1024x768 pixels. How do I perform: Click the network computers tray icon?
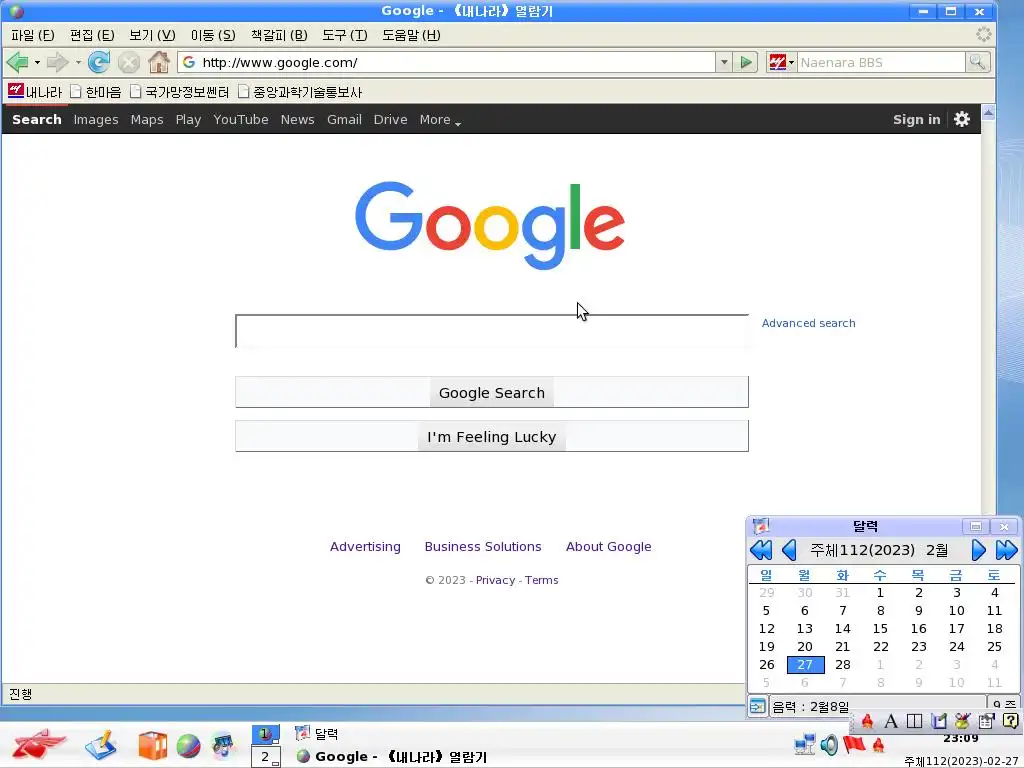point(805,744)
